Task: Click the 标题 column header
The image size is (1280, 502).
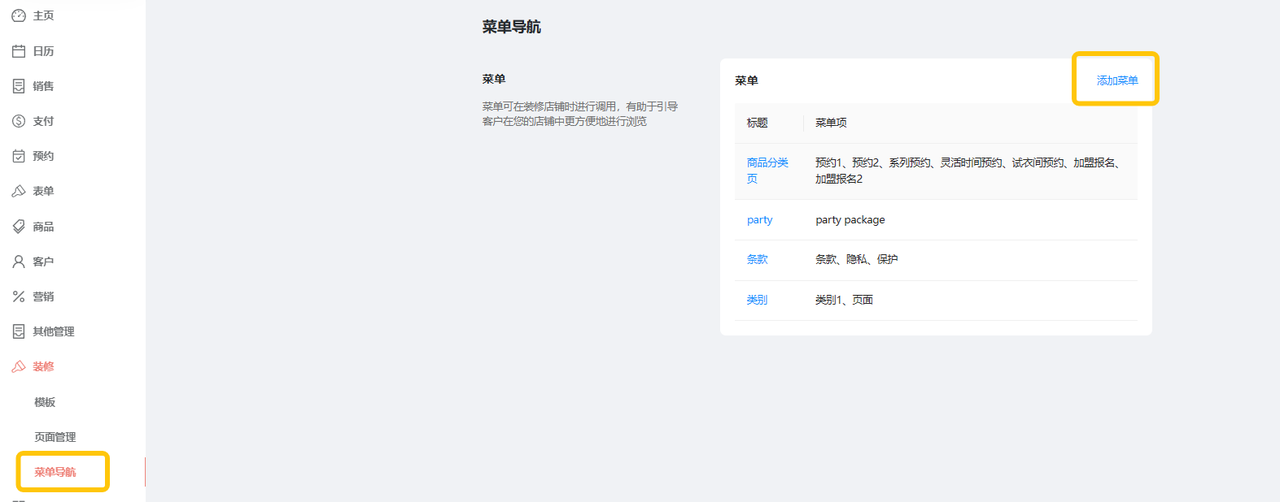Action: [757, 123]
